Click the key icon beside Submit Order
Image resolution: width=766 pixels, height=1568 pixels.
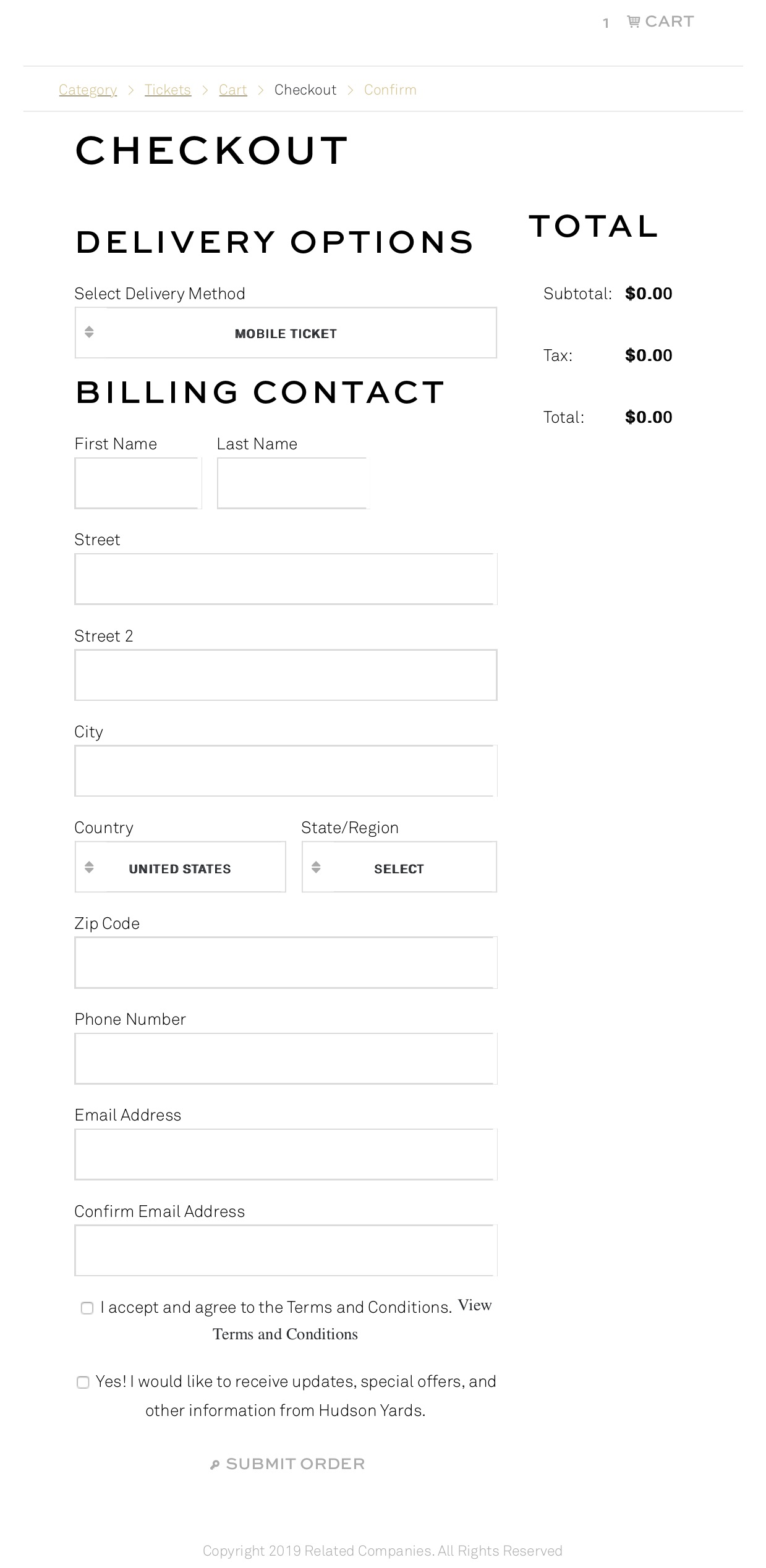tap(215, 1464)
